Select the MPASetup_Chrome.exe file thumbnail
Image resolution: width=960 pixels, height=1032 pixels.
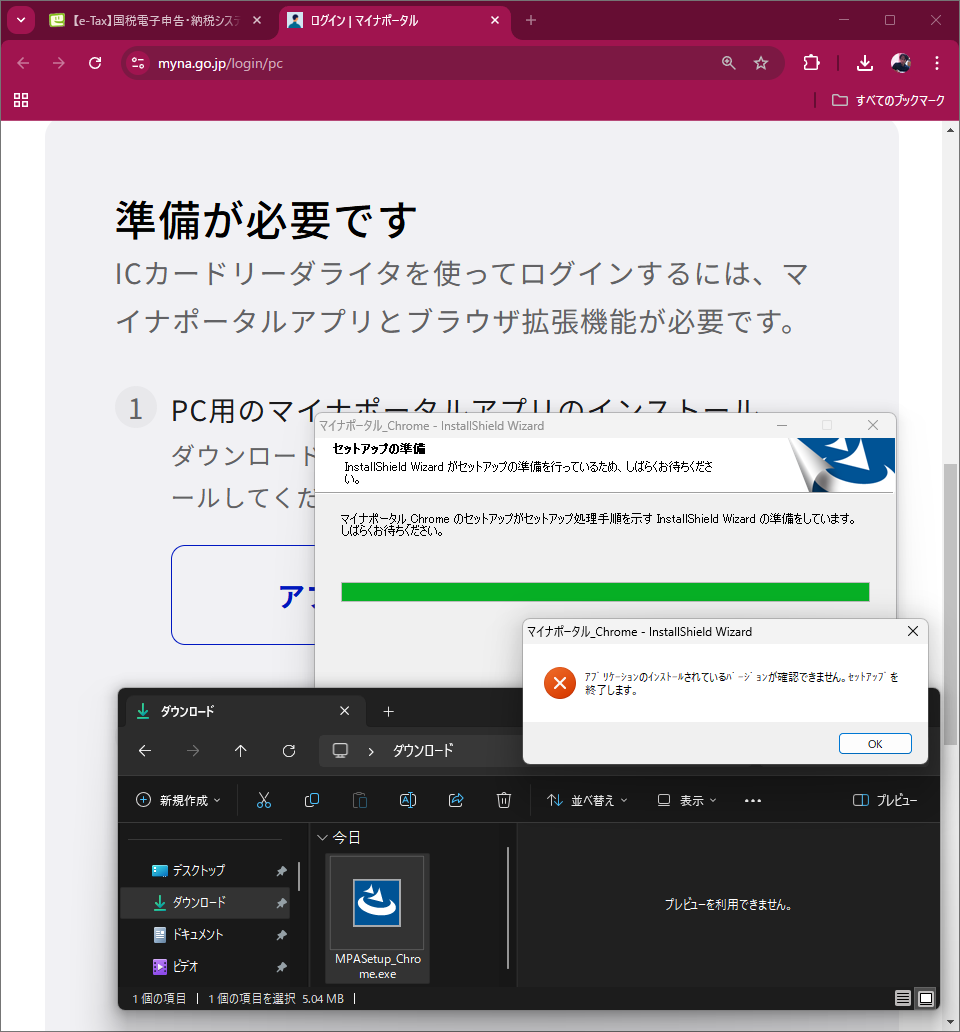[378, 919]
